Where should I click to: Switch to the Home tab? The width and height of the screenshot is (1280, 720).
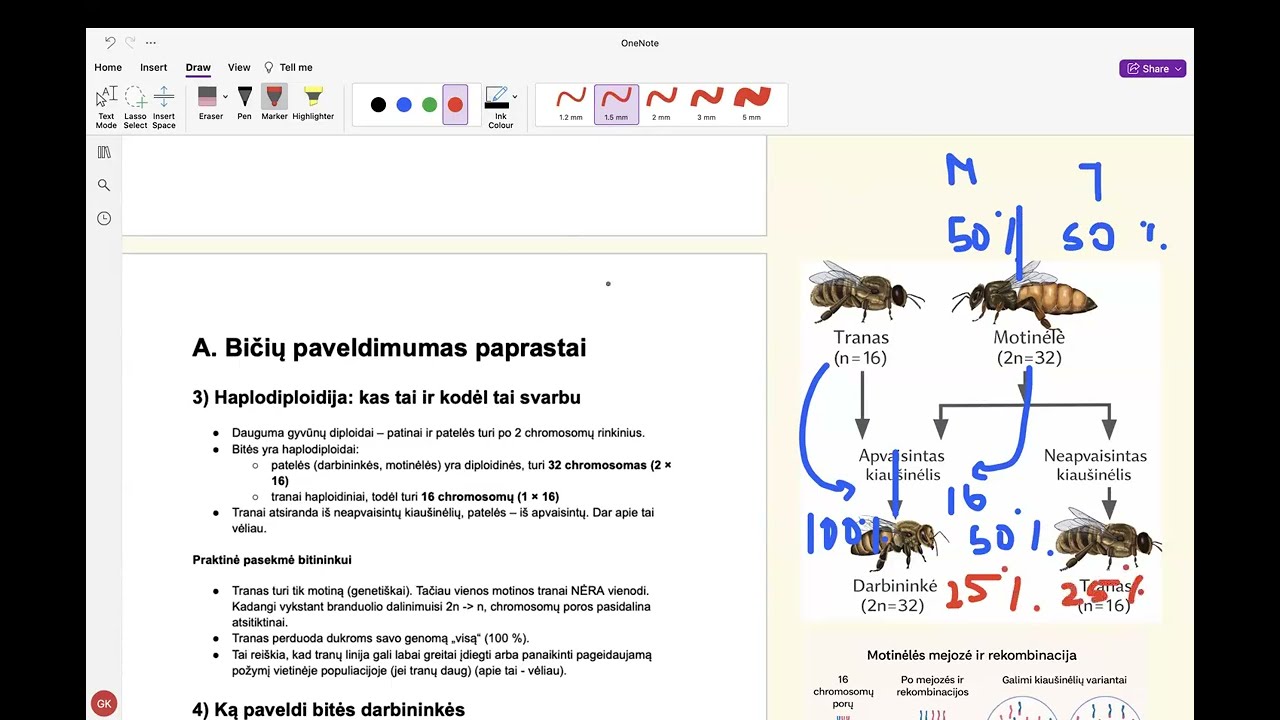pos(108,68)
